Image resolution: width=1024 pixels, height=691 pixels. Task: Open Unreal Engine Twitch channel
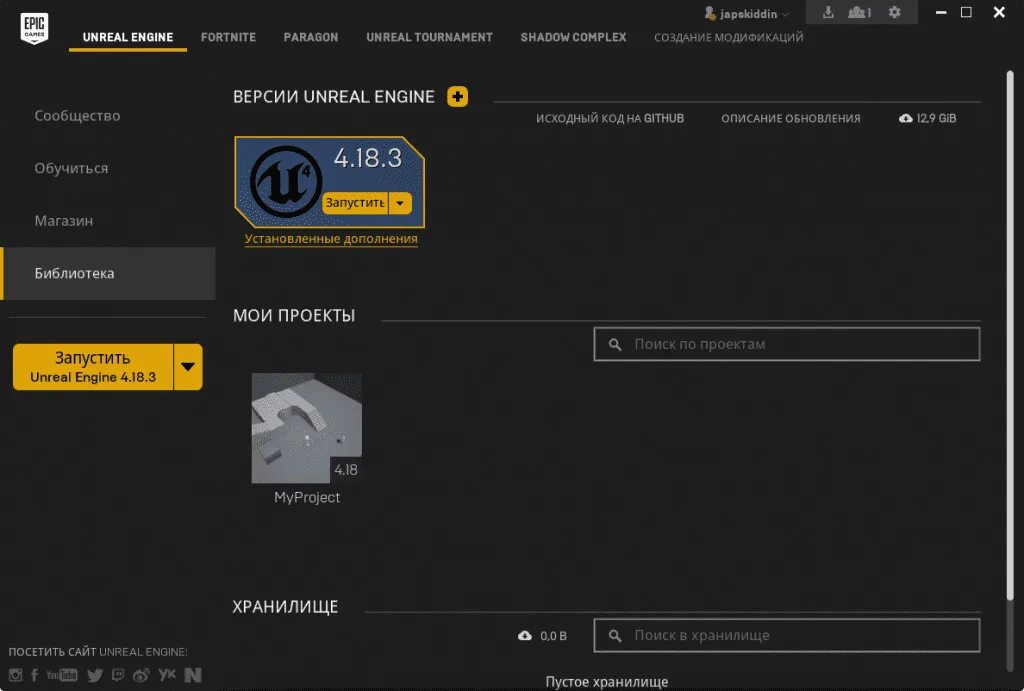tap(118, 675)
